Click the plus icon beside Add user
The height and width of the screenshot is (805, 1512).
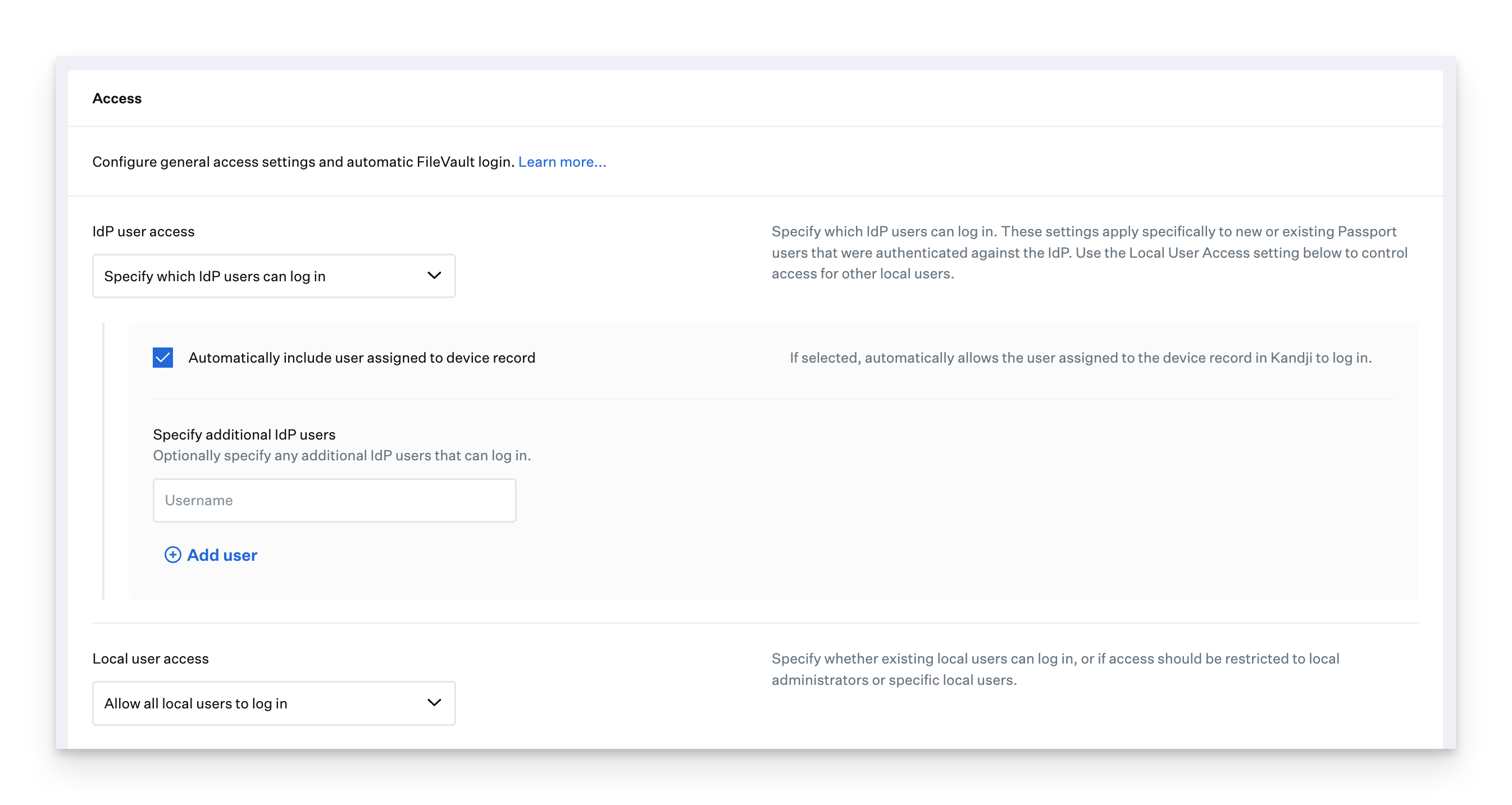(172, 555)
